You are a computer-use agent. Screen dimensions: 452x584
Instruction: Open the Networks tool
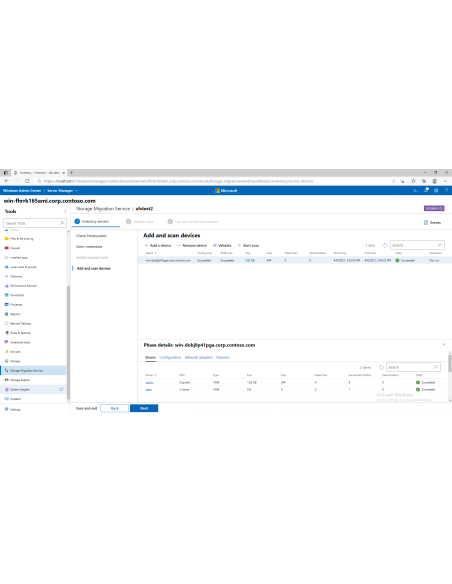click(16, 276)
